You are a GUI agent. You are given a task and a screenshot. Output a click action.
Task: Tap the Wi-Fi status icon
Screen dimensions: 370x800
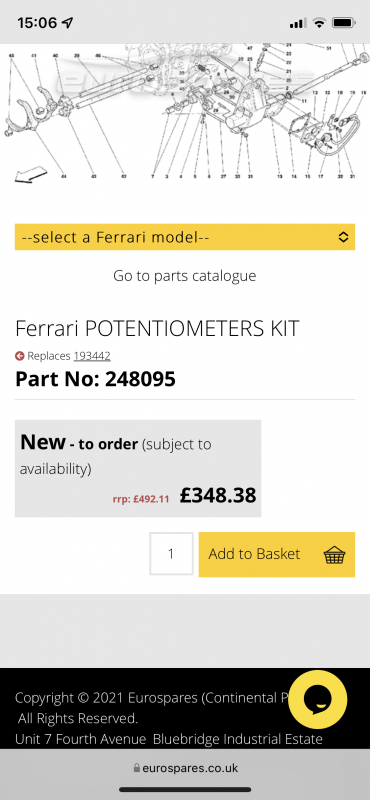(x=319, y=23)
